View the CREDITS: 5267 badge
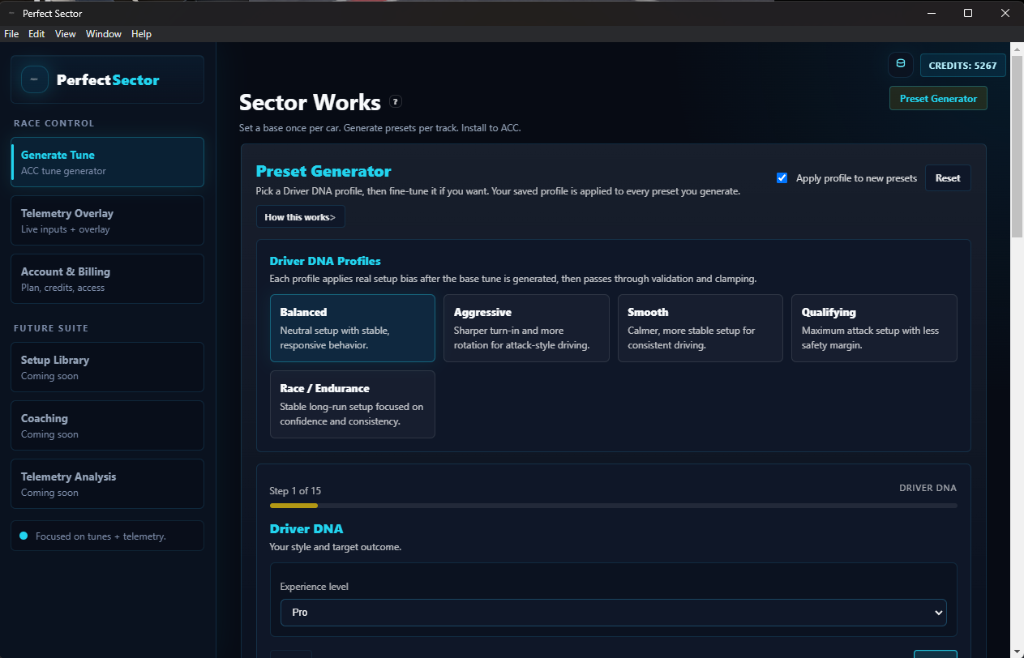The width and height of the screenshot is (1024, 658). 963,65
